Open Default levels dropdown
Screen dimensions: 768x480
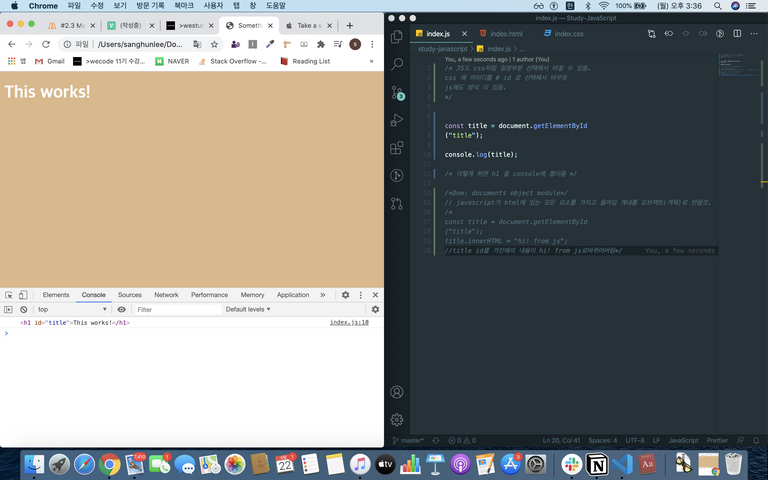click(x=248, y=309)
